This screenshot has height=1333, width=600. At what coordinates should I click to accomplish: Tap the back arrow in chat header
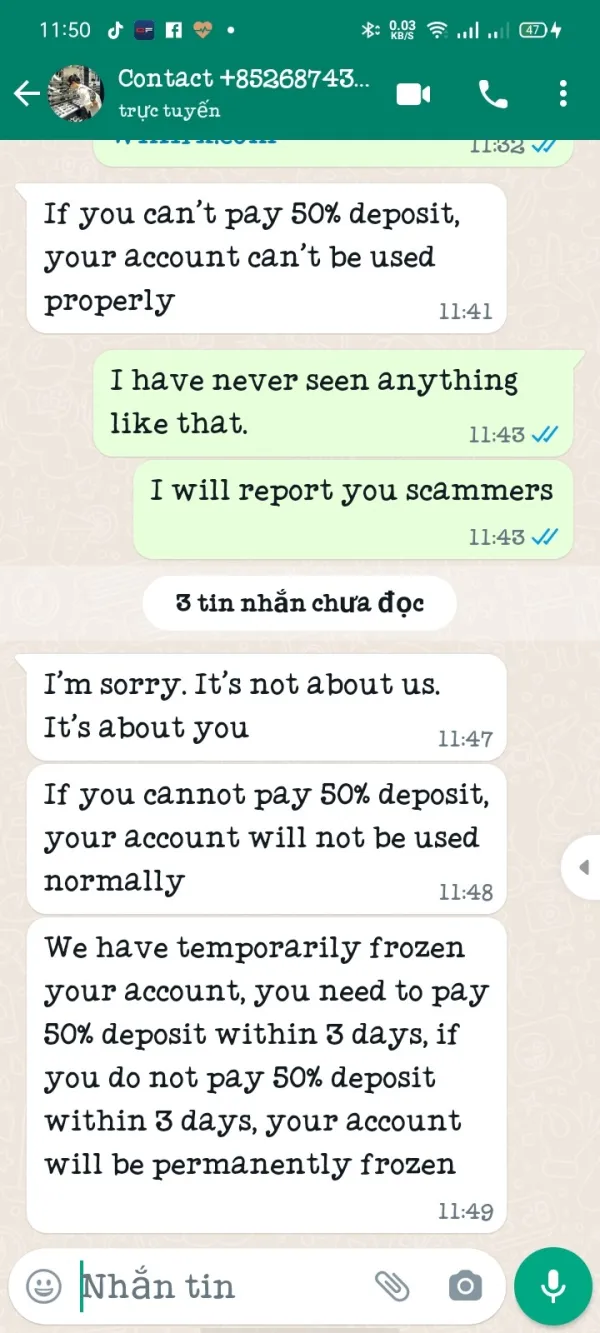[x=25, y=94]
